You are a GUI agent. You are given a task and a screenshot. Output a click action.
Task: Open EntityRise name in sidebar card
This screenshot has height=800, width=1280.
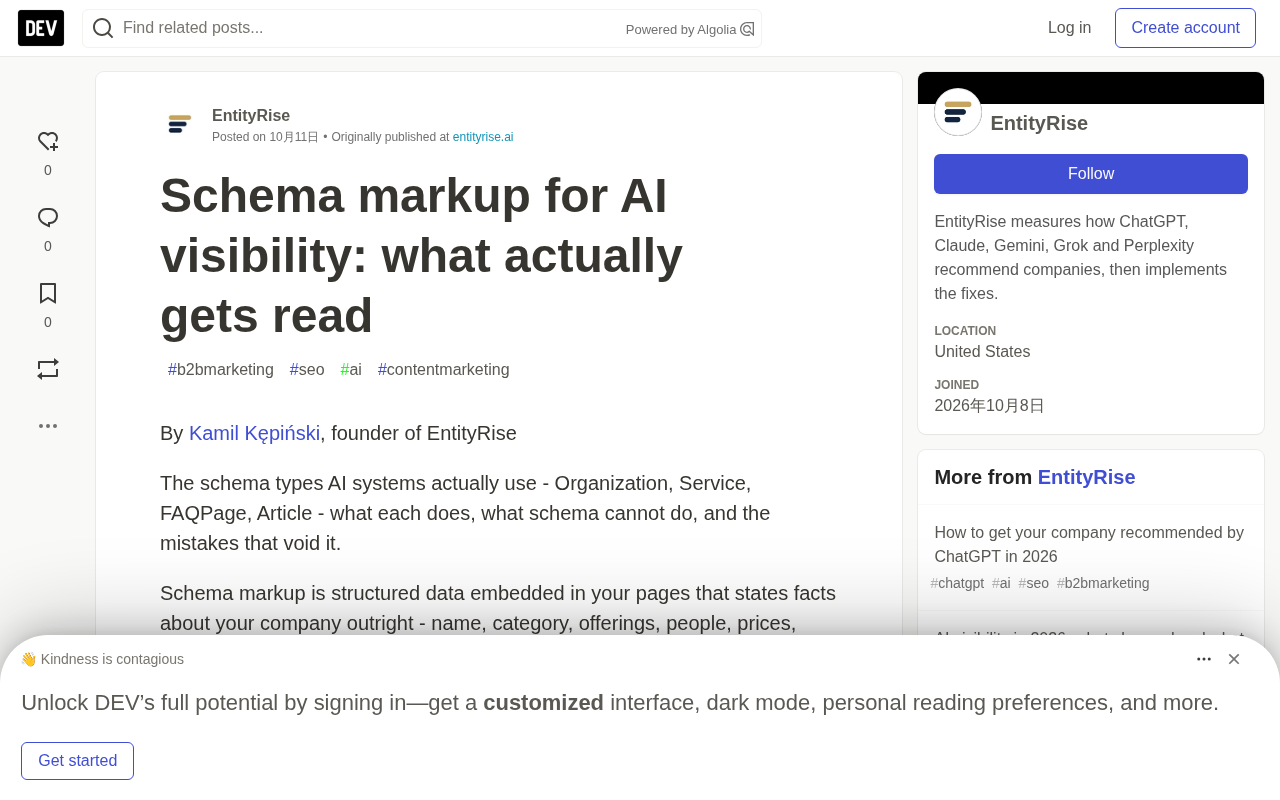pos(1039,123)
